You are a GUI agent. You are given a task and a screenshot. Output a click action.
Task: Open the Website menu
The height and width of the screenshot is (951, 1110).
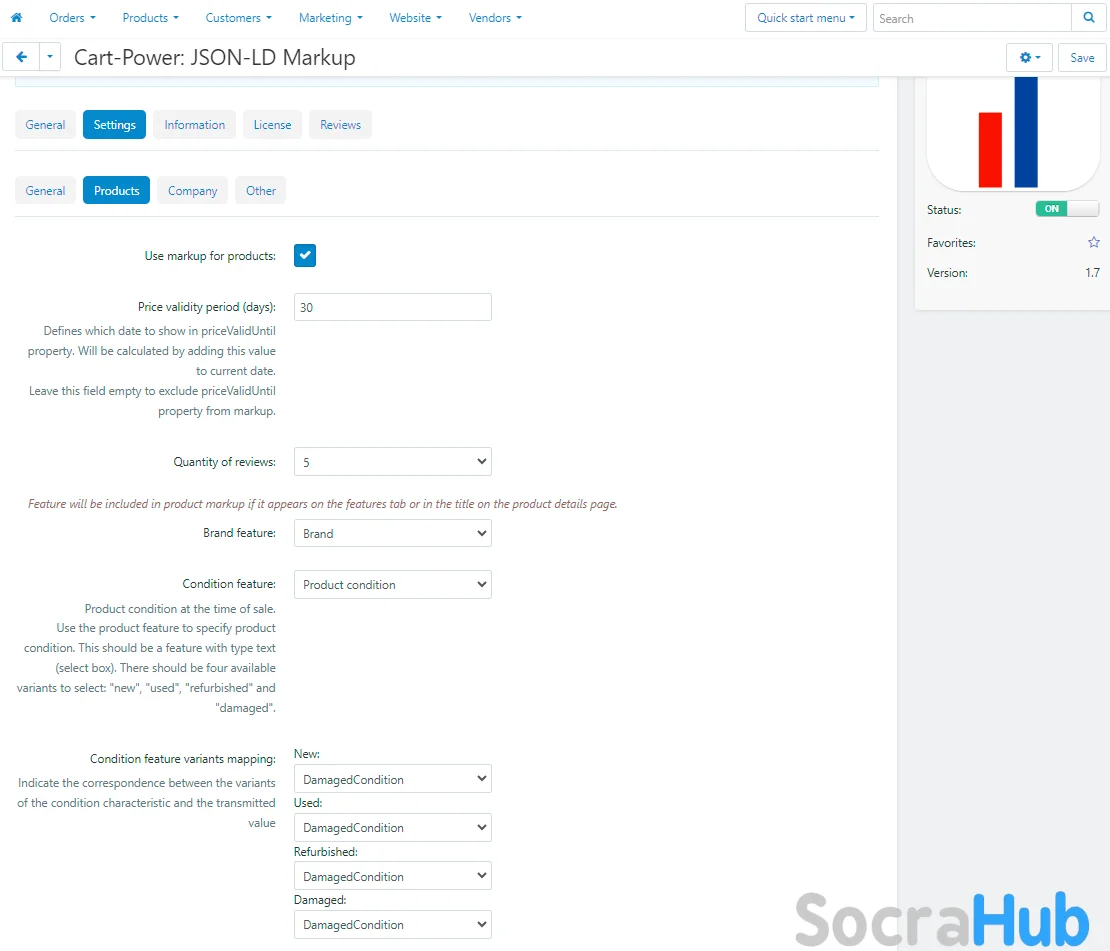coord(416,18)
